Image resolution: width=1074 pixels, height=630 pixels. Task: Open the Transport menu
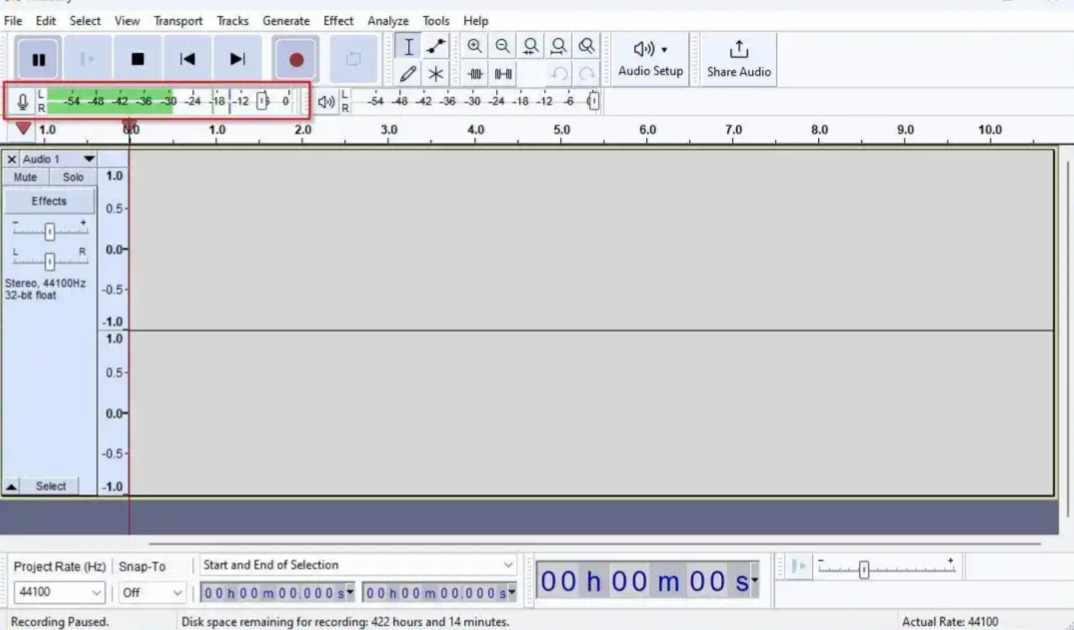tap(178, 21)
